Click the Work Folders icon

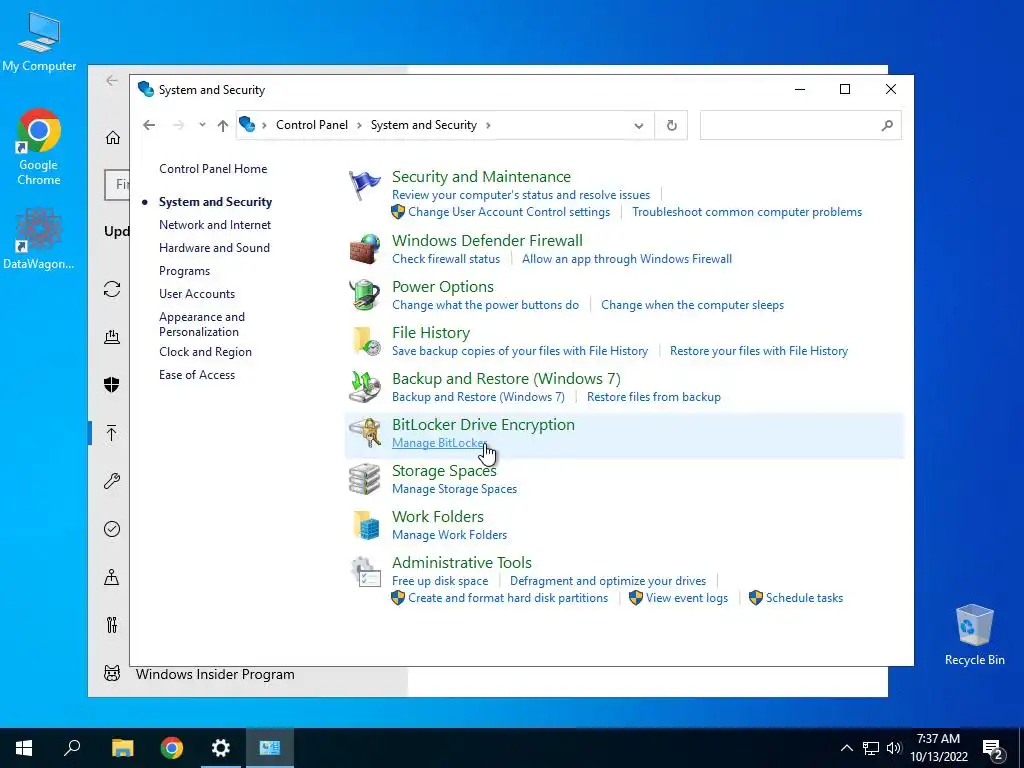(x=364, y=524)
